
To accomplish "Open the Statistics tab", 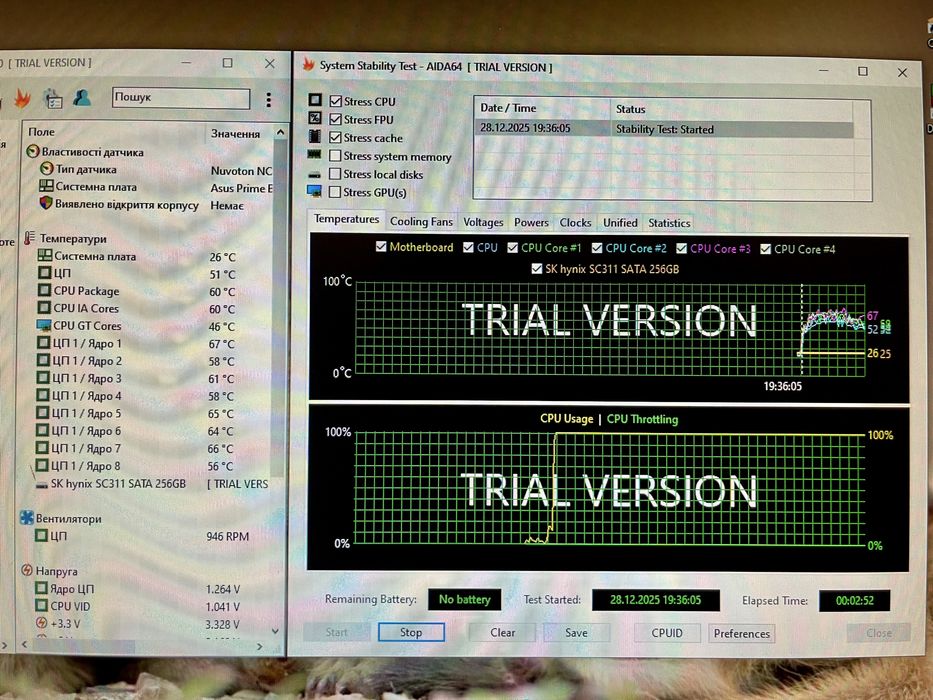I will click(x=669, y=223).
